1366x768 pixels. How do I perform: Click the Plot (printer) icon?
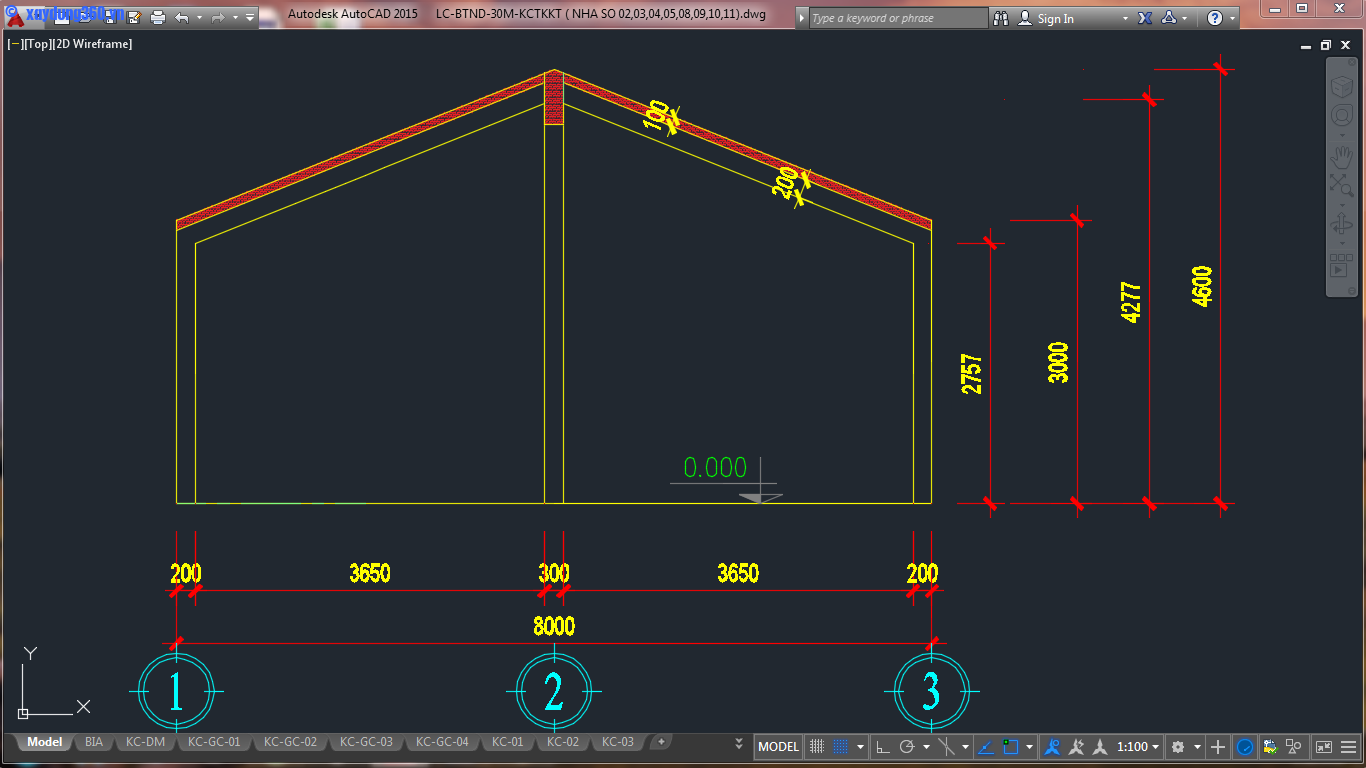coord(158,17)
